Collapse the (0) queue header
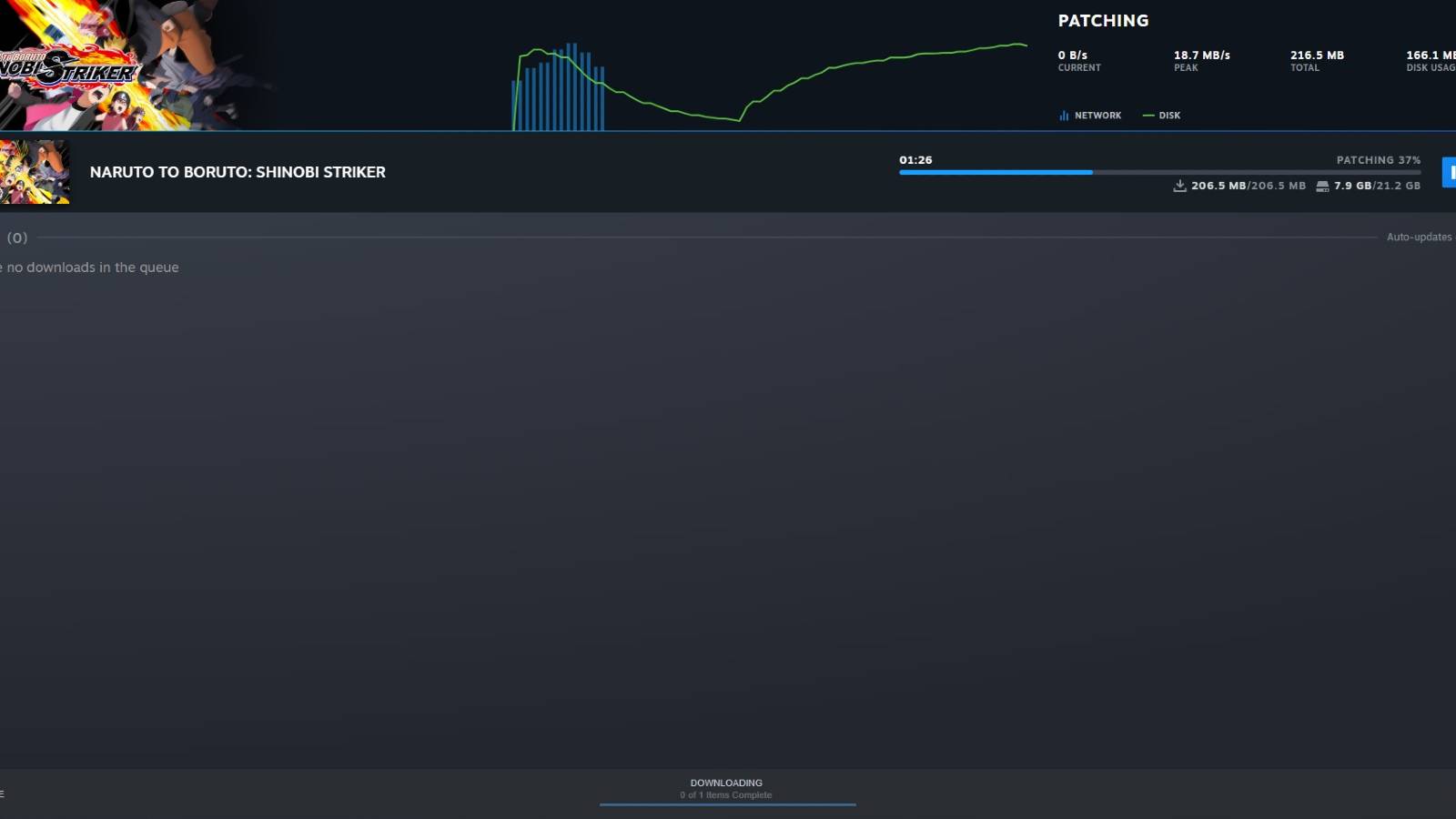1456x819 pixels. [18, 237]
